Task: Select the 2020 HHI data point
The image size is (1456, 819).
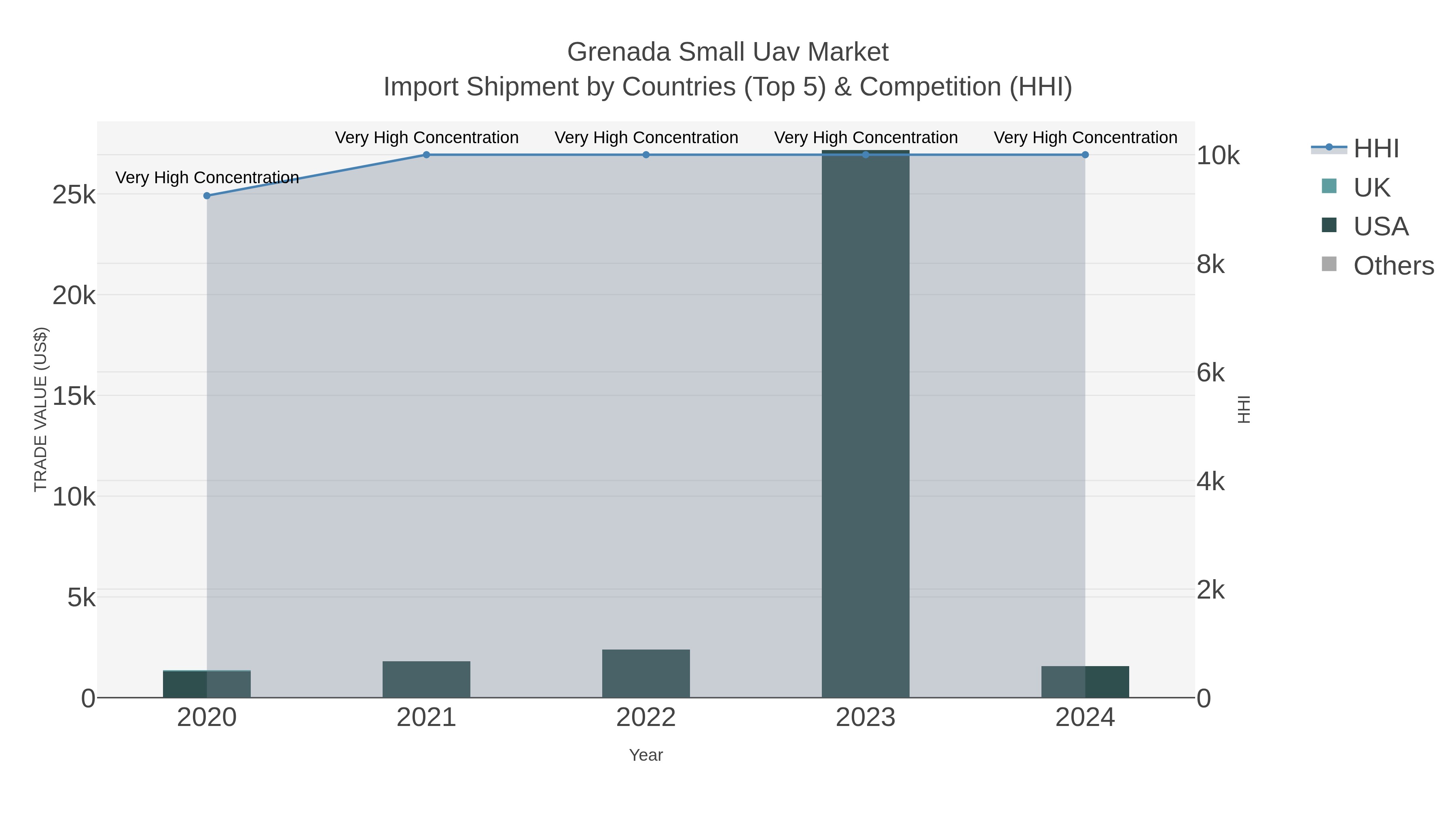Action: pos(207,196)
